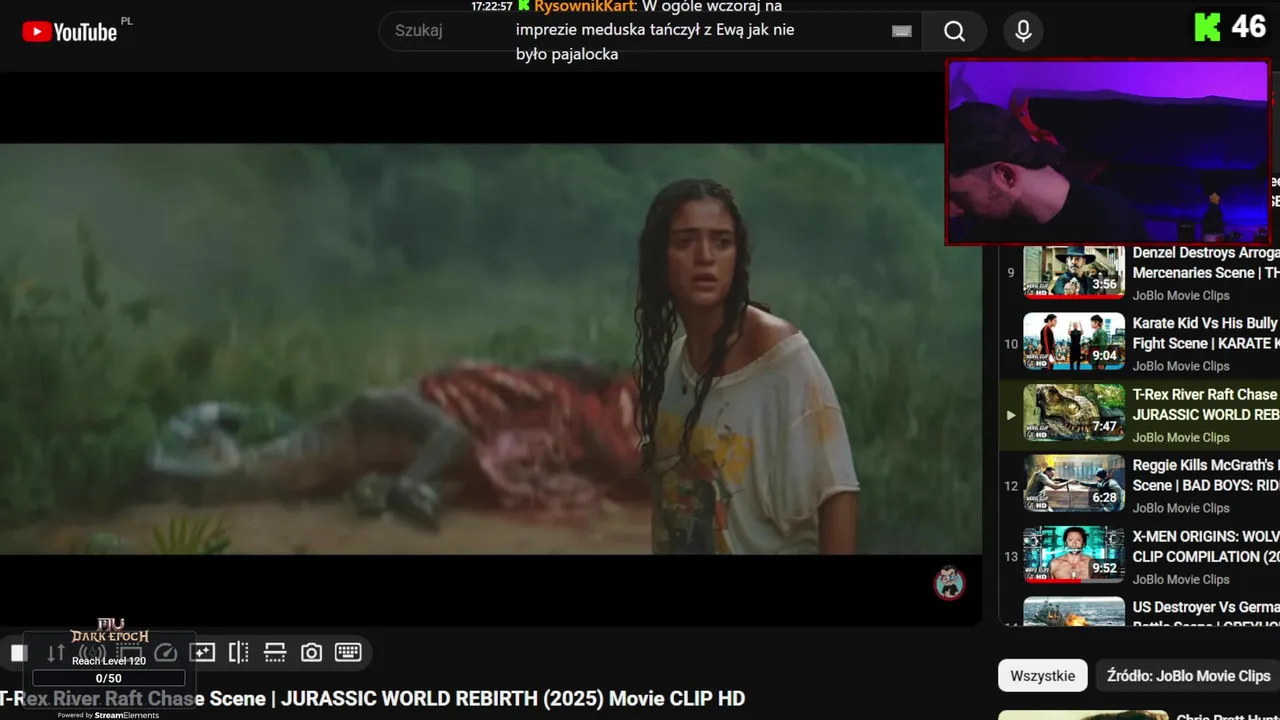
Task: Select the Wszystkie filter chip
Action: tap(1043, 676)
